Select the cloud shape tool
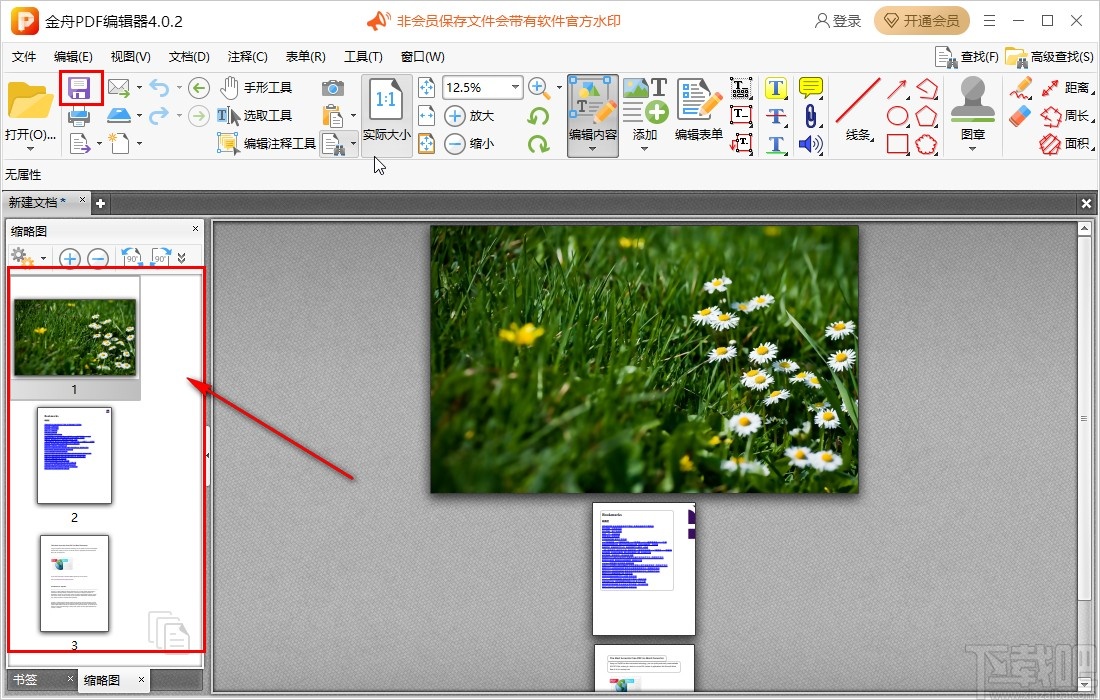1100x700 pixels. click(926, 144)
